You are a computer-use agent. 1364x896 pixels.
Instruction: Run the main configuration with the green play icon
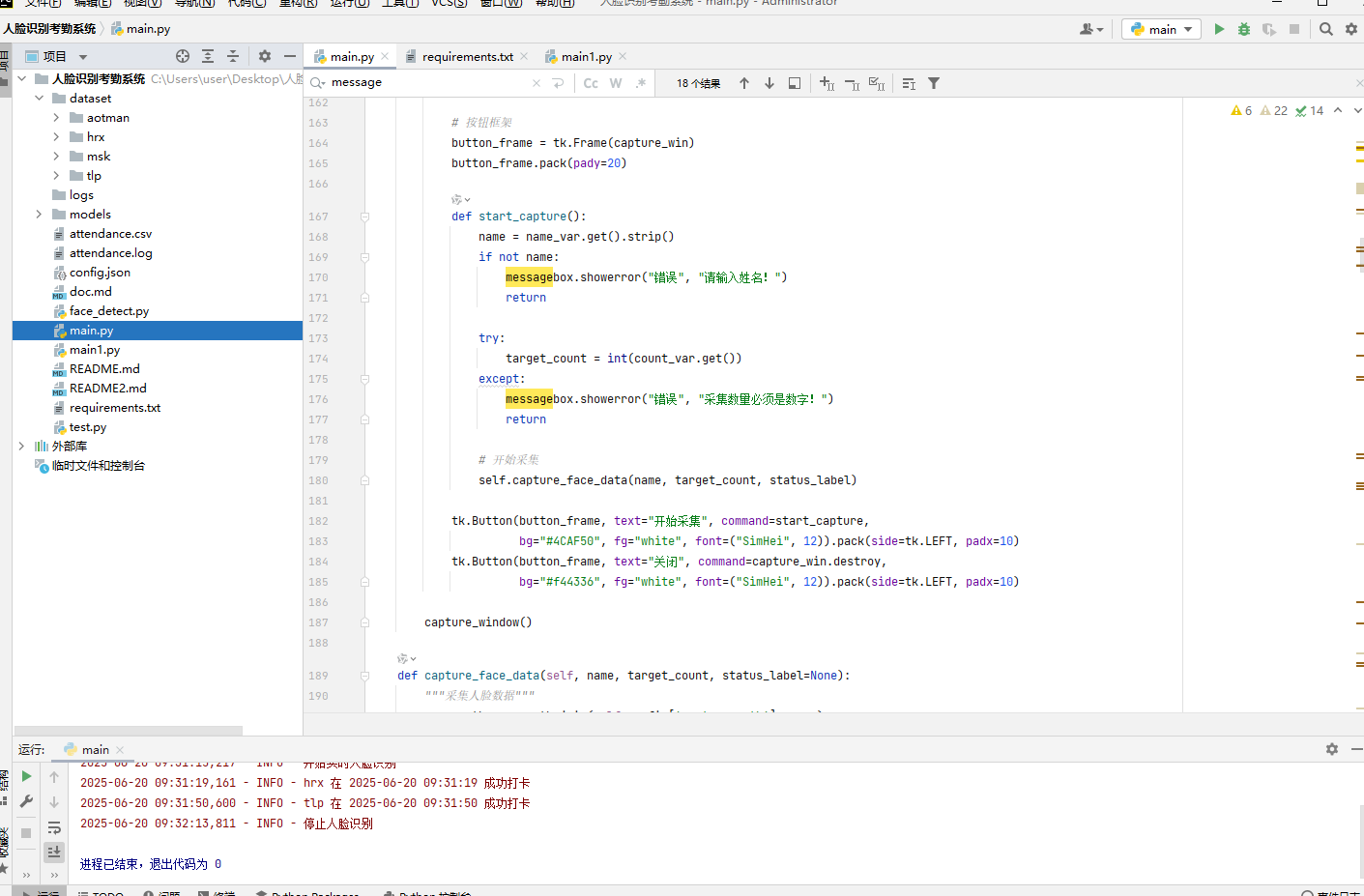pos(1220,28)
